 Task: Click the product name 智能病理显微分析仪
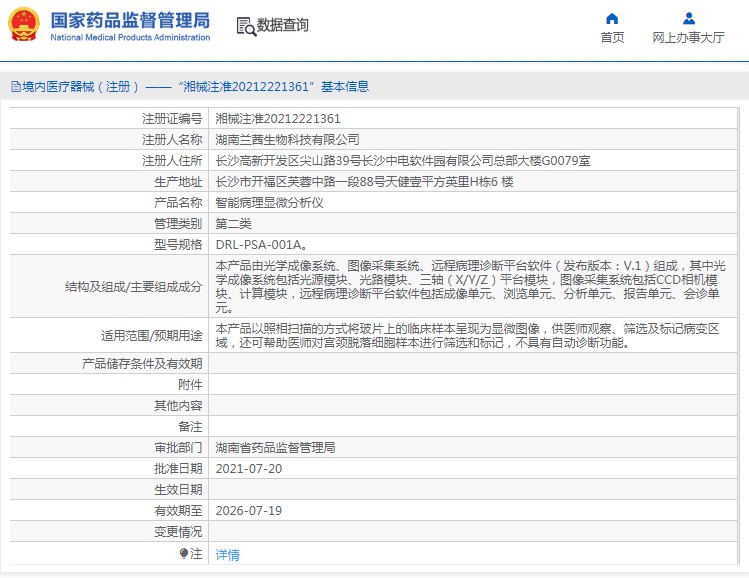click(269, 203)
